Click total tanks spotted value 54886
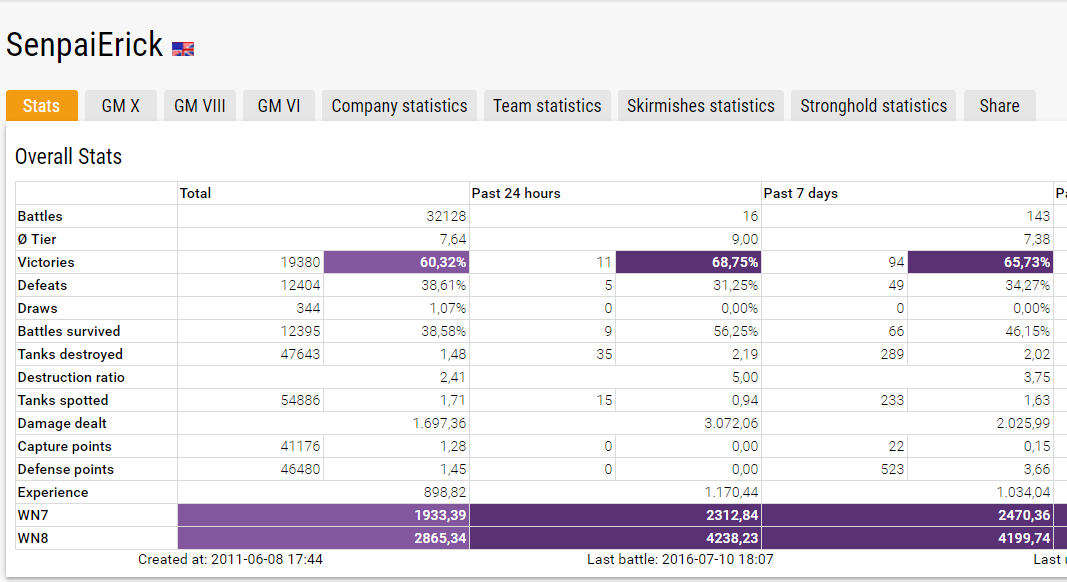 [x=300, y=400]
